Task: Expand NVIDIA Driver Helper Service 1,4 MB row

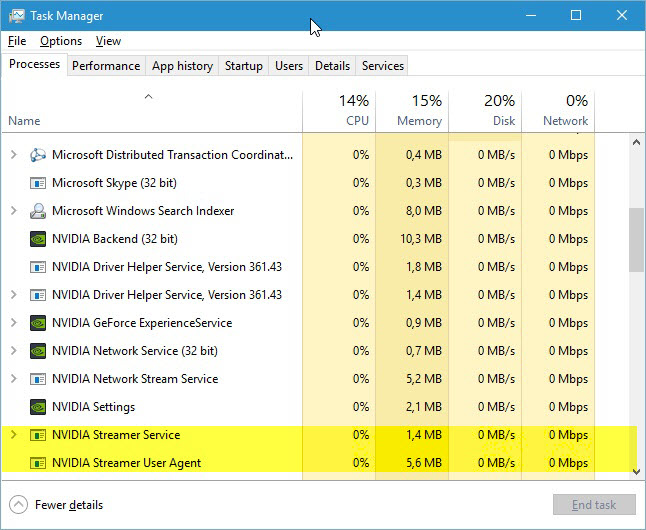Action: [x=14, y=295]
